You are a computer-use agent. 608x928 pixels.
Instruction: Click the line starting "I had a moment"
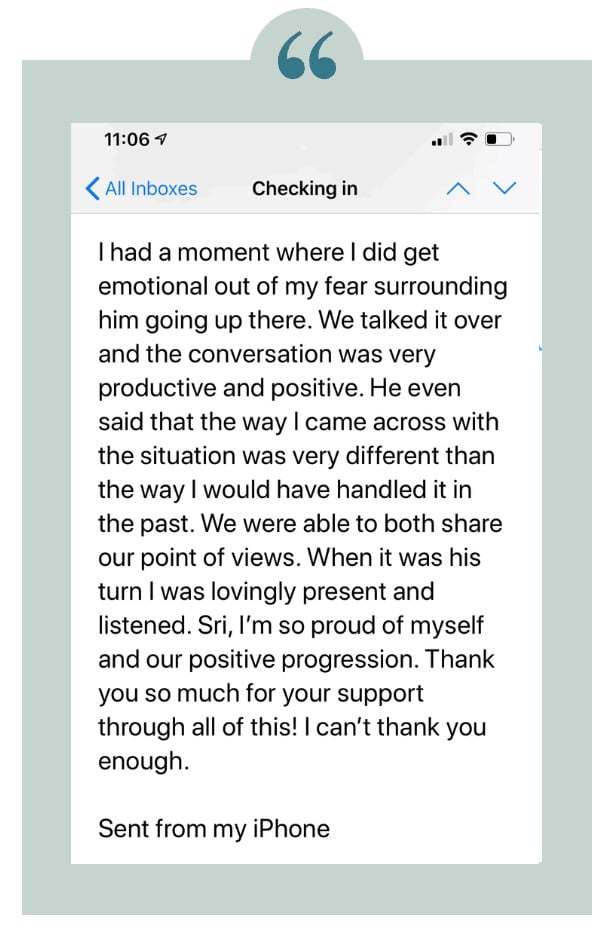tap(269, 252)
